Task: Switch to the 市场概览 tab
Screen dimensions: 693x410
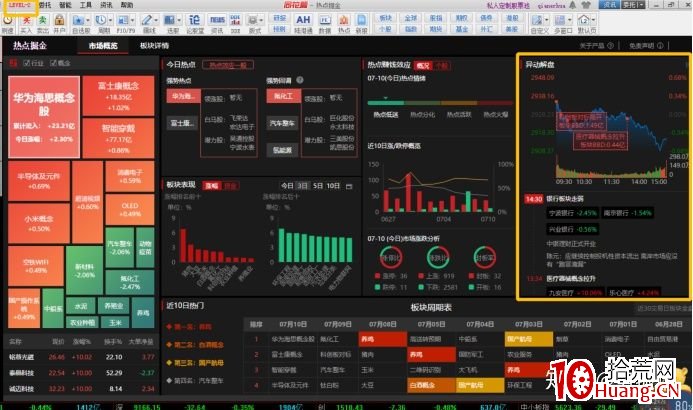Action: (103, 46)
